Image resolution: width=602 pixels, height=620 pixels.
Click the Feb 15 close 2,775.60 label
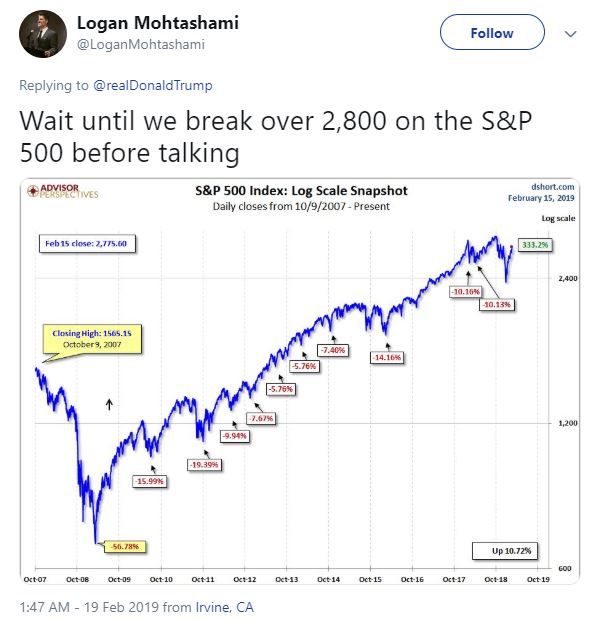86,243
